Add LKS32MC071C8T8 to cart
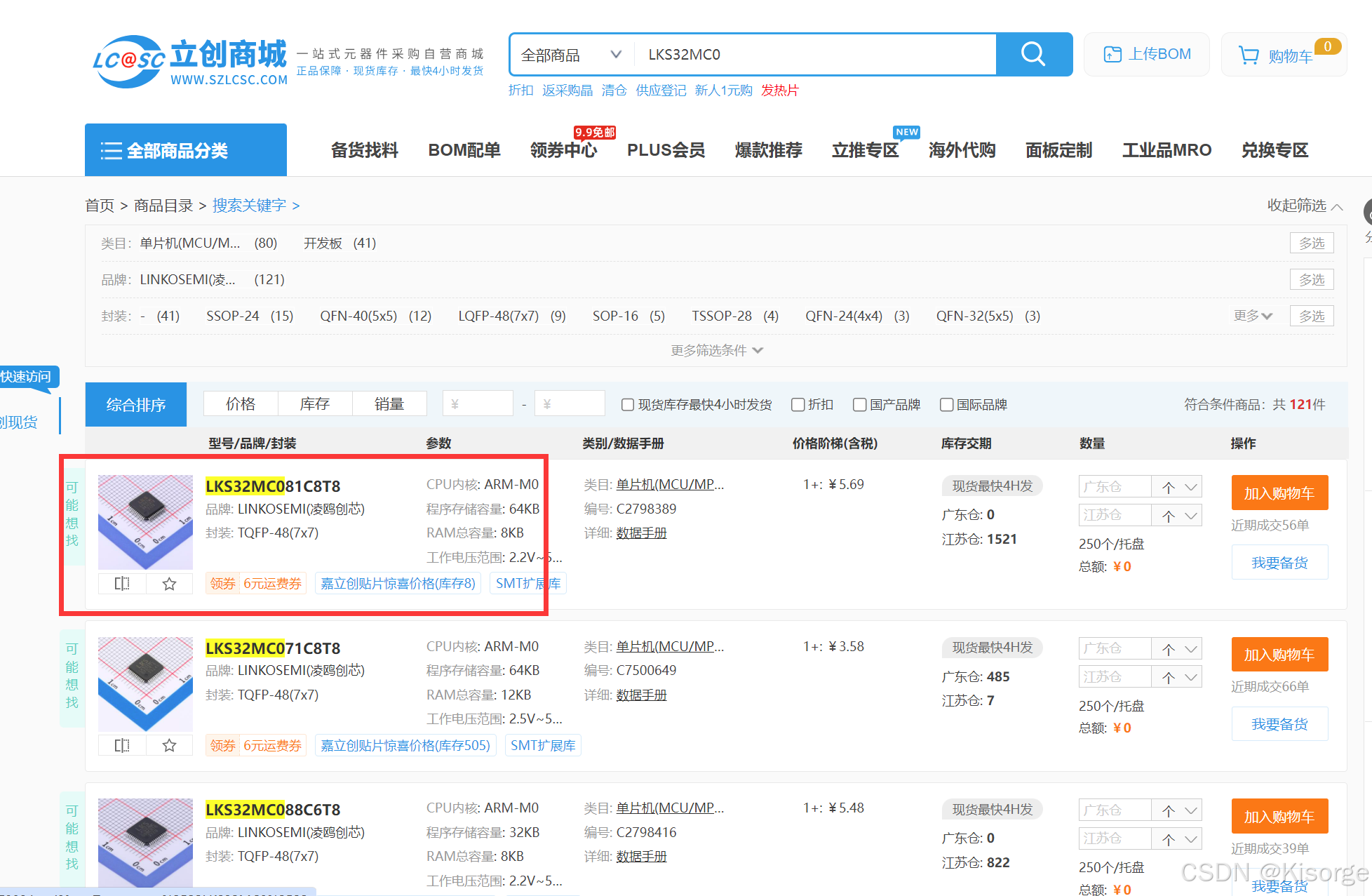Viewport: 1372px width, 896px height. [1279, 655]
